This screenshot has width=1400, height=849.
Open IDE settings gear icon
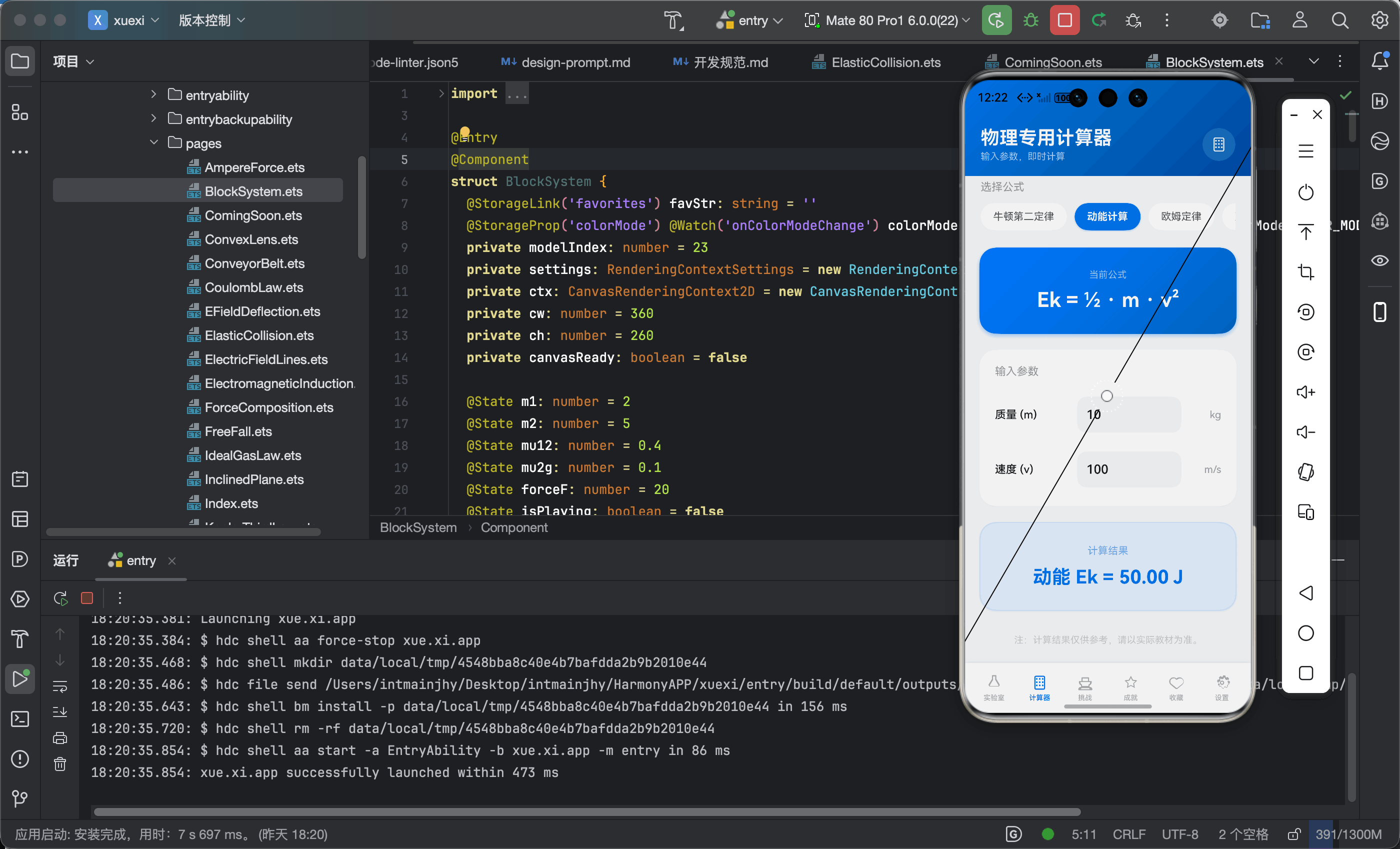click(x=1379, y=20)
